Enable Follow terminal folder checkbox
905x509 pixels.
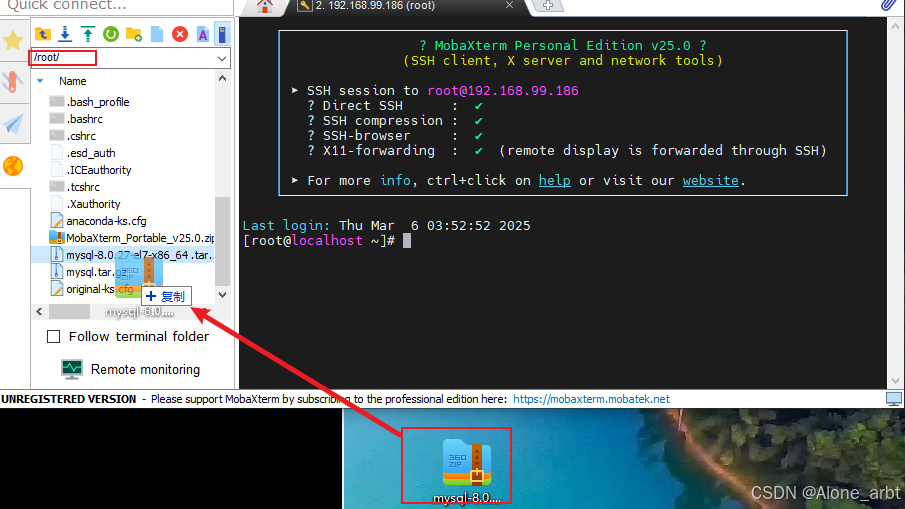click(53, 336)
